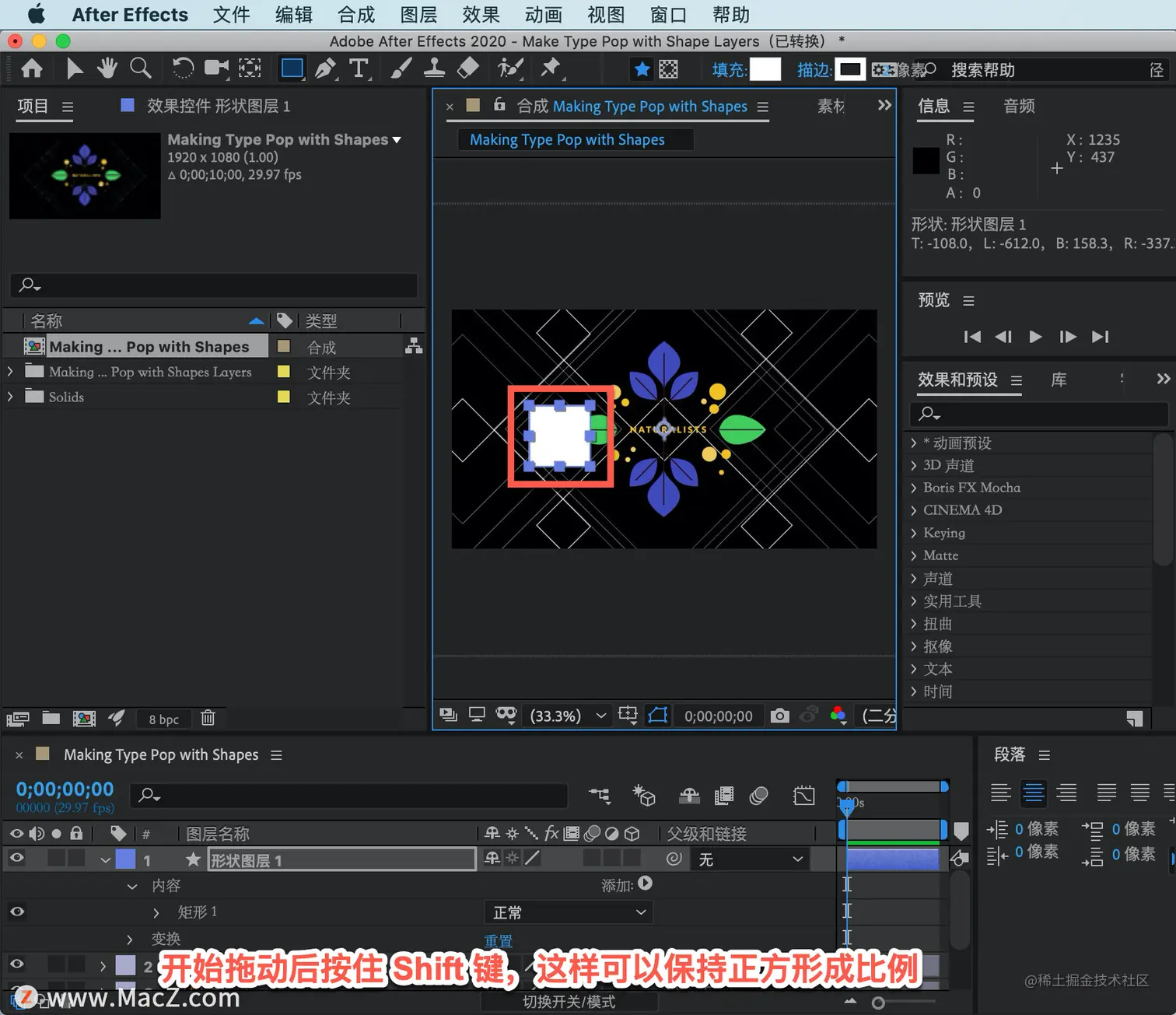Select the Rotation tool
Screen dimensions: 1176x1015
183,69
